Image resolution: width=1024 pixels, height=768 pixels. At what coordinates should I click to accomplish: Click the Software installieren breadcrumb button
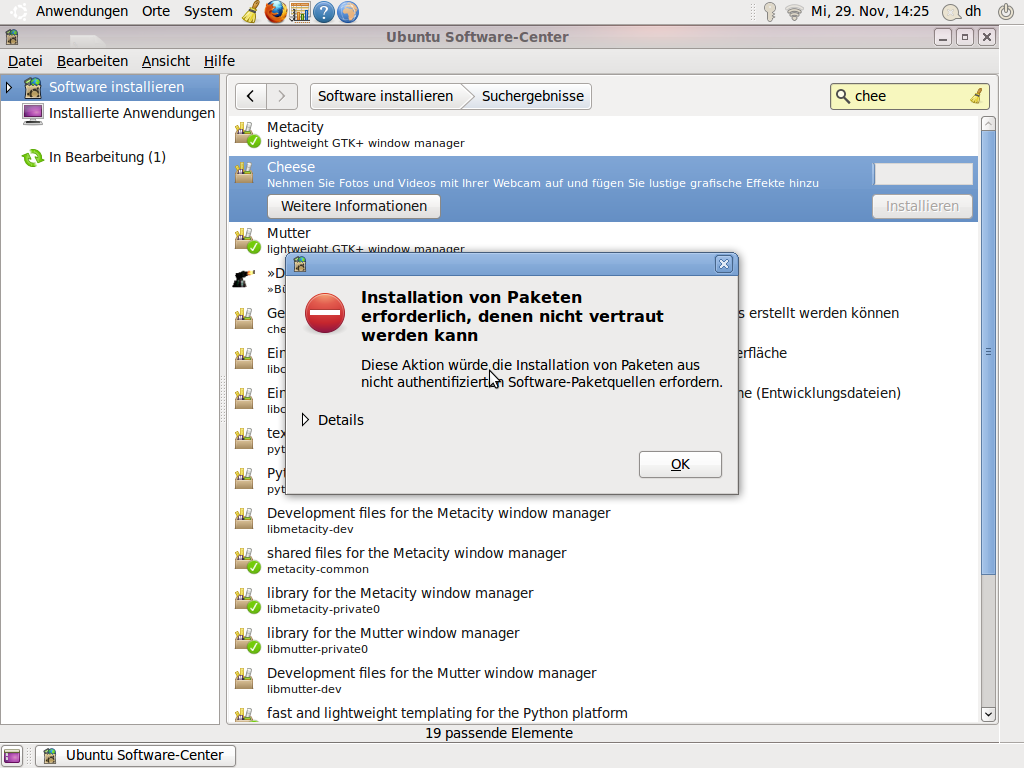[x=385, y=96]
